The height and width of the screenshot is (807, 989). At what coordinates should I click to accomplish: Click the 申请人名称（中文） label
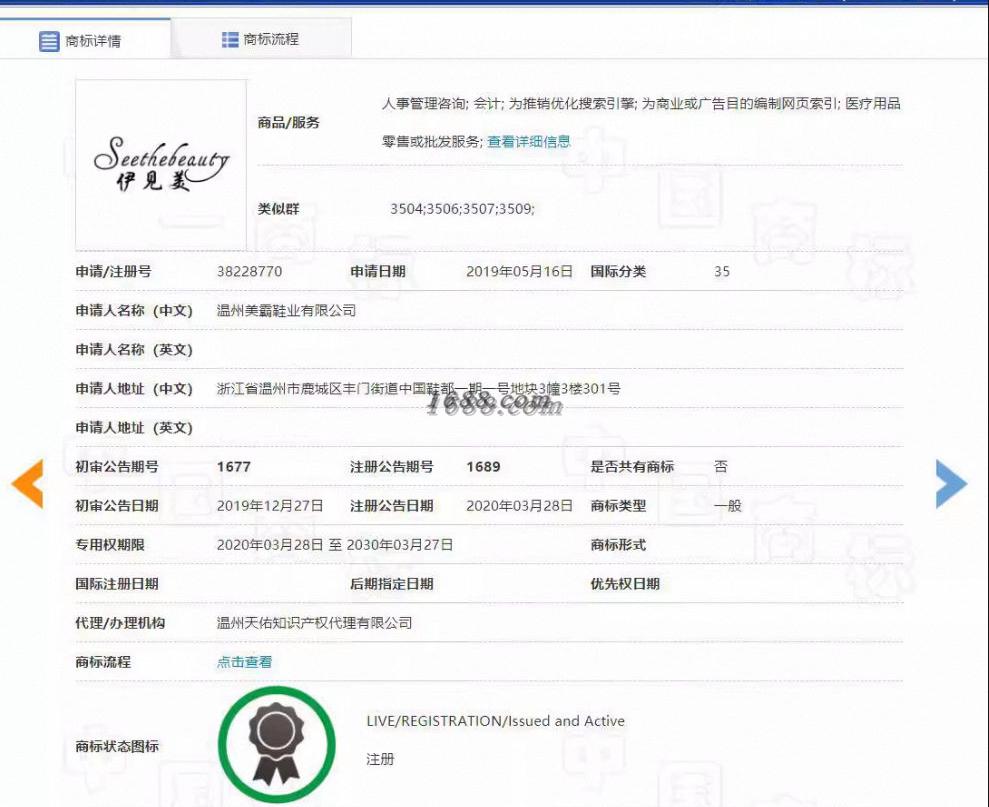point(134,310)
